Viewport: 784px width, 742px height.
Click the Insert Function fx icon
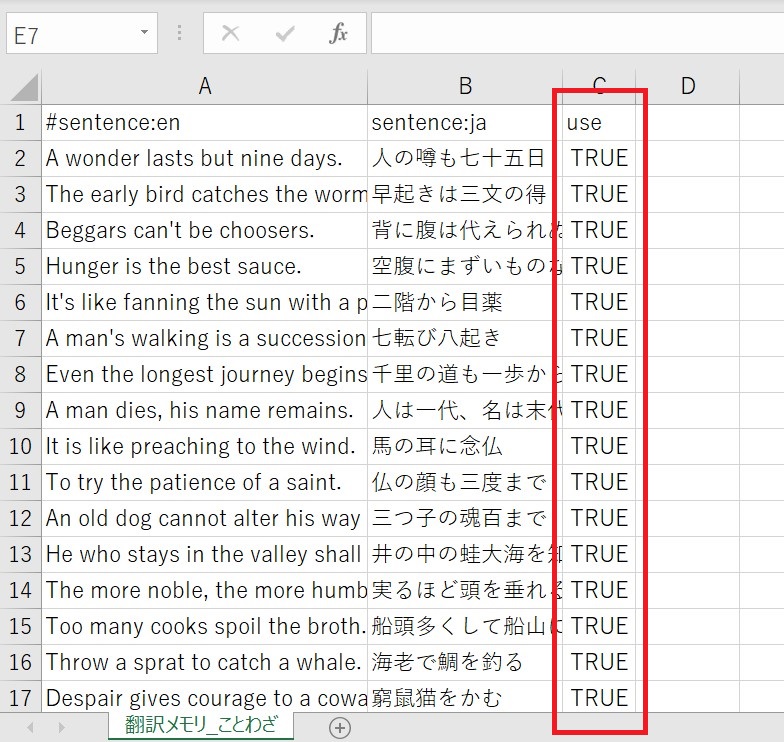coord(339,34)
